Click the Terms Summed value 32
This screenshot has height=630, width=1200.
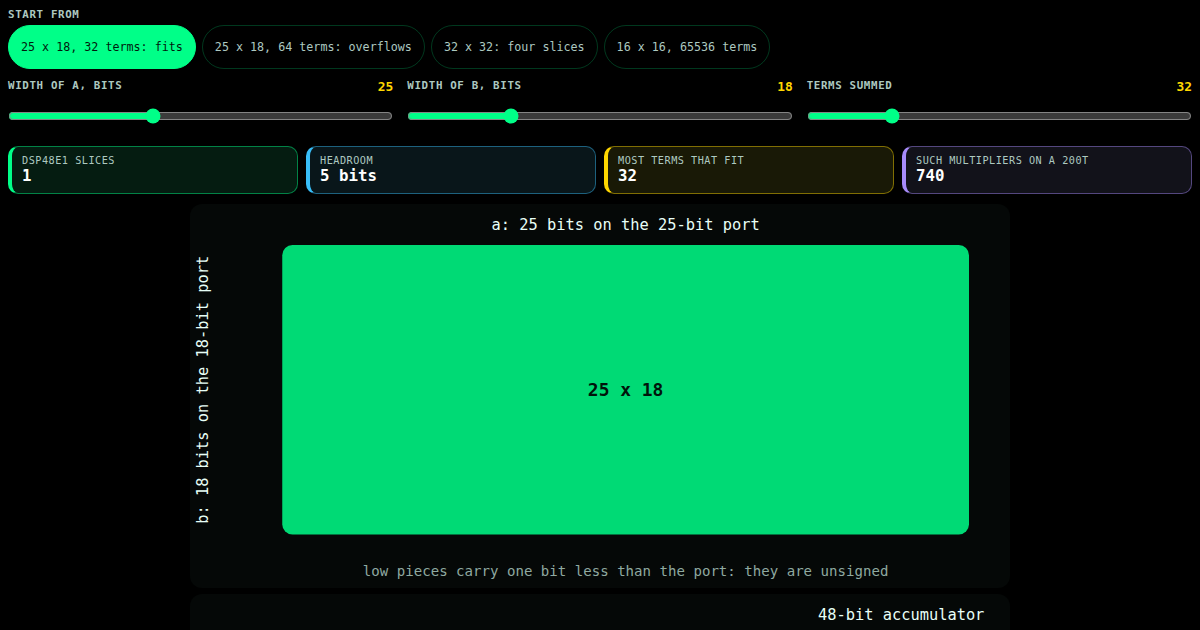click(1184, 87)
